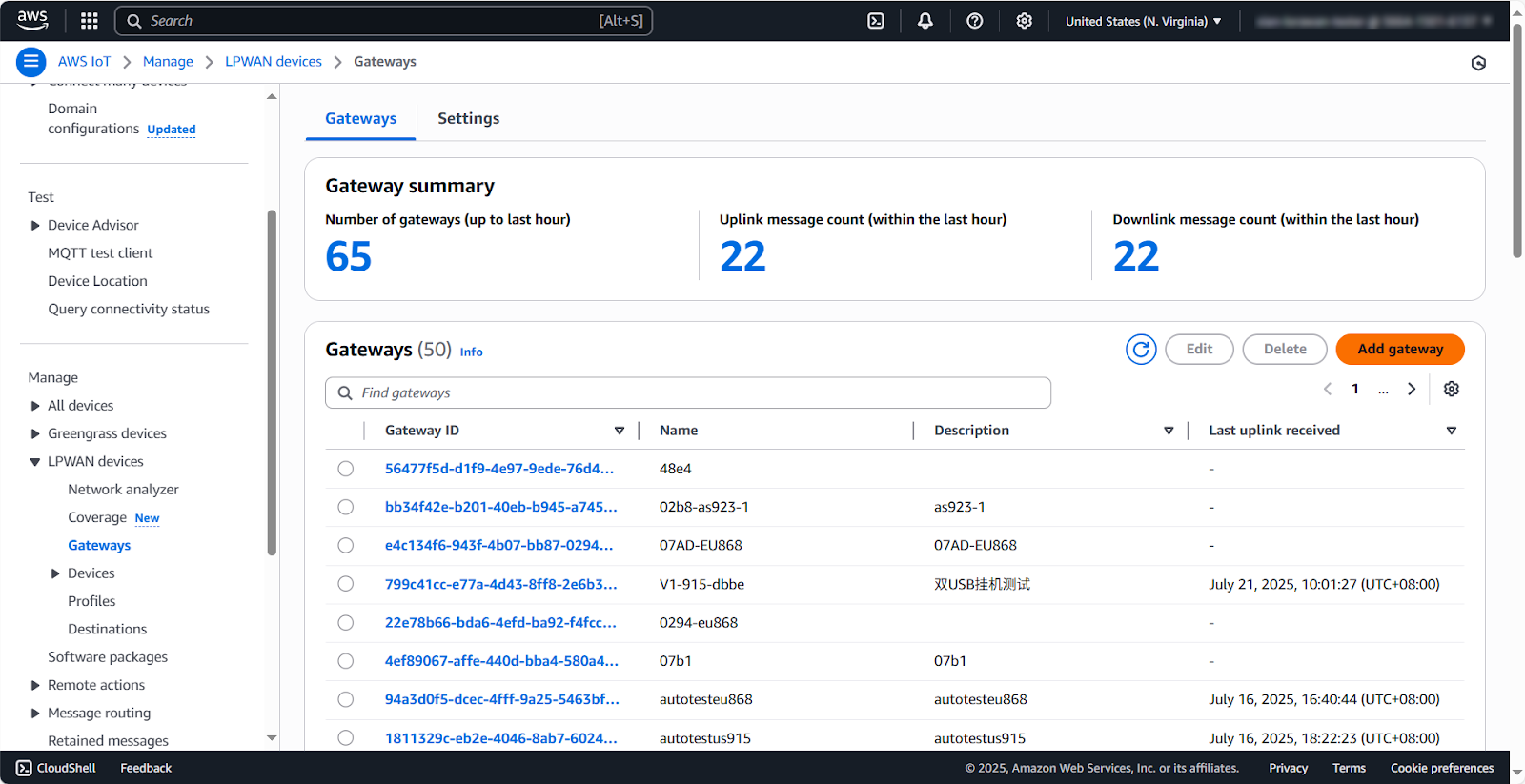Toggle the side navigation hamburger menu
The image size is (1525, 784).
31,62
